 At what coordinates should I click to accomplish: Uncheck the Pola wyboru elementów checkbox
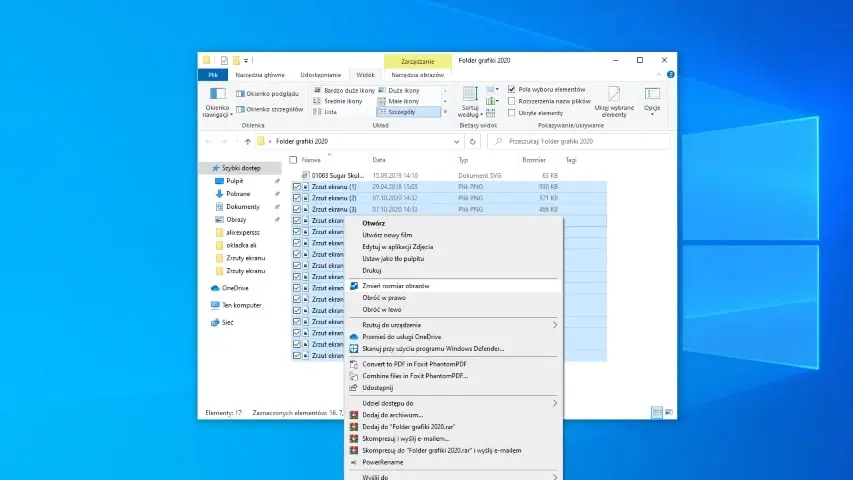point(512,89)
